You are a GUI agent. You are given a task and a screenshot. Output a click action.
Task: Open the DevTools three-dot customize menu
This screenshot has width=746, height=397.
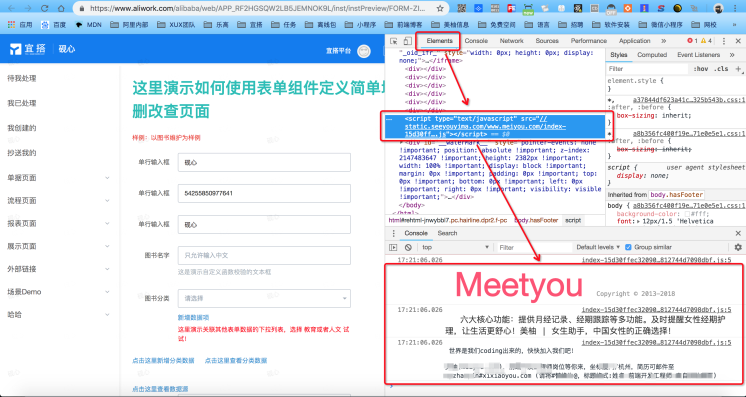pos(724,41)
